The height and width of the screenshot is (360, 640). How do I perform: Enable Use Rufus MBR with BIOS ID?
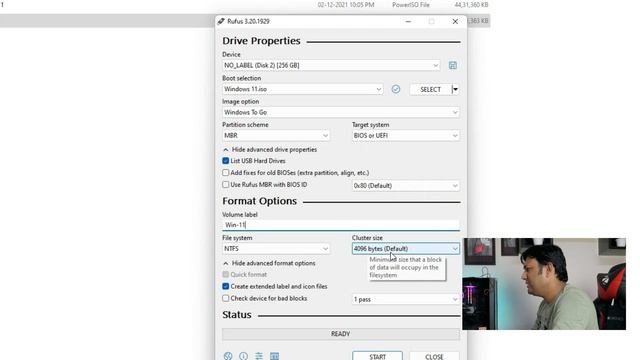click(226, 184)
